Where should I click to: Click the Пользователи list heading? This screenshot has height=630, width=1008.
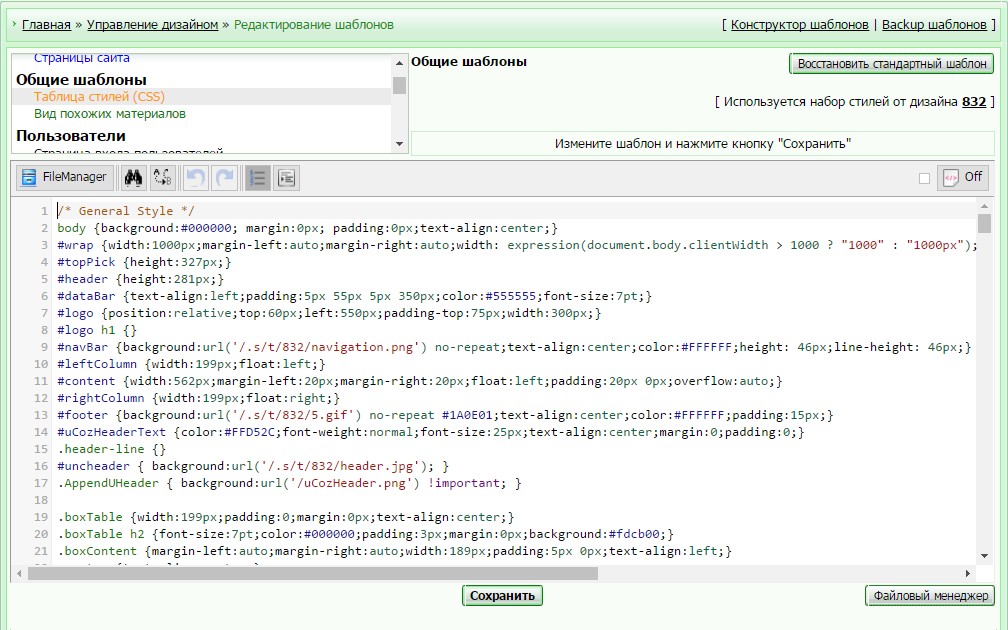click(x=71, y=136)
